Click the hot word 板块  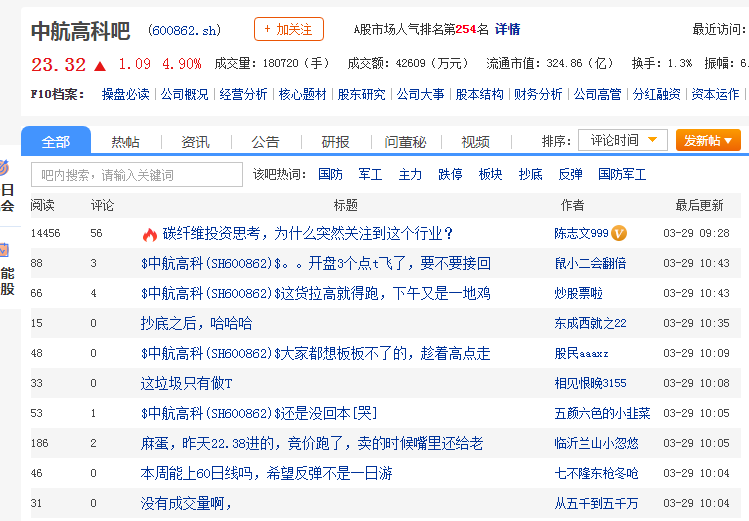pyautogui.click(x=491, y=174)
